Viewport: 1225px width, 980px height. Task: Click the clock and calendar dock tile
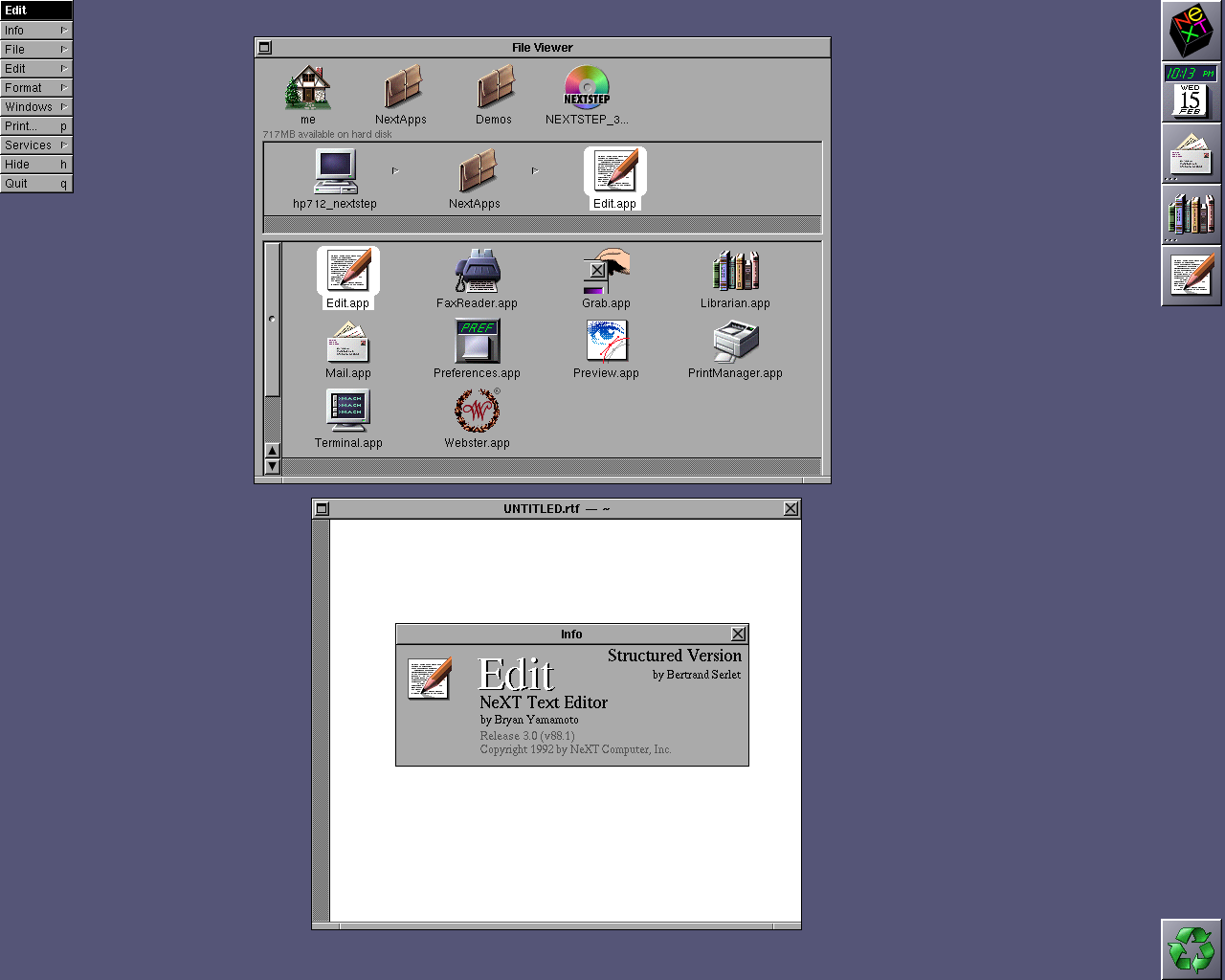1192,92
